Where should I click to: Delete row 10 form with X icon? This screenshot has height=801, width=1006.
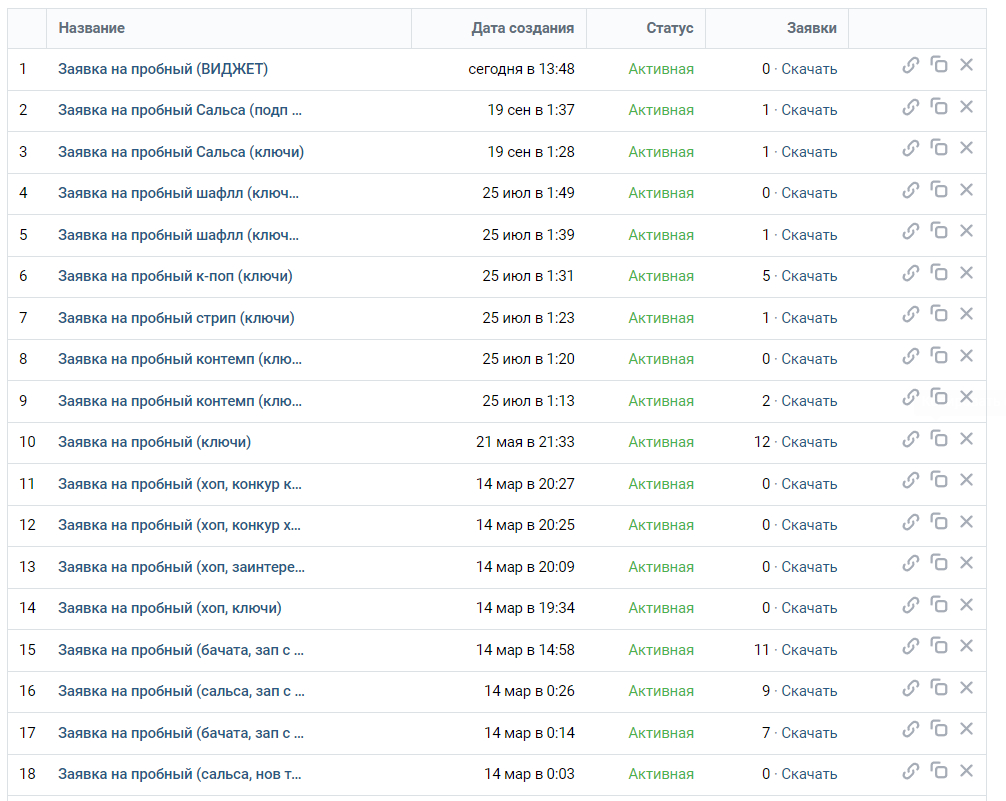[967, 439]
